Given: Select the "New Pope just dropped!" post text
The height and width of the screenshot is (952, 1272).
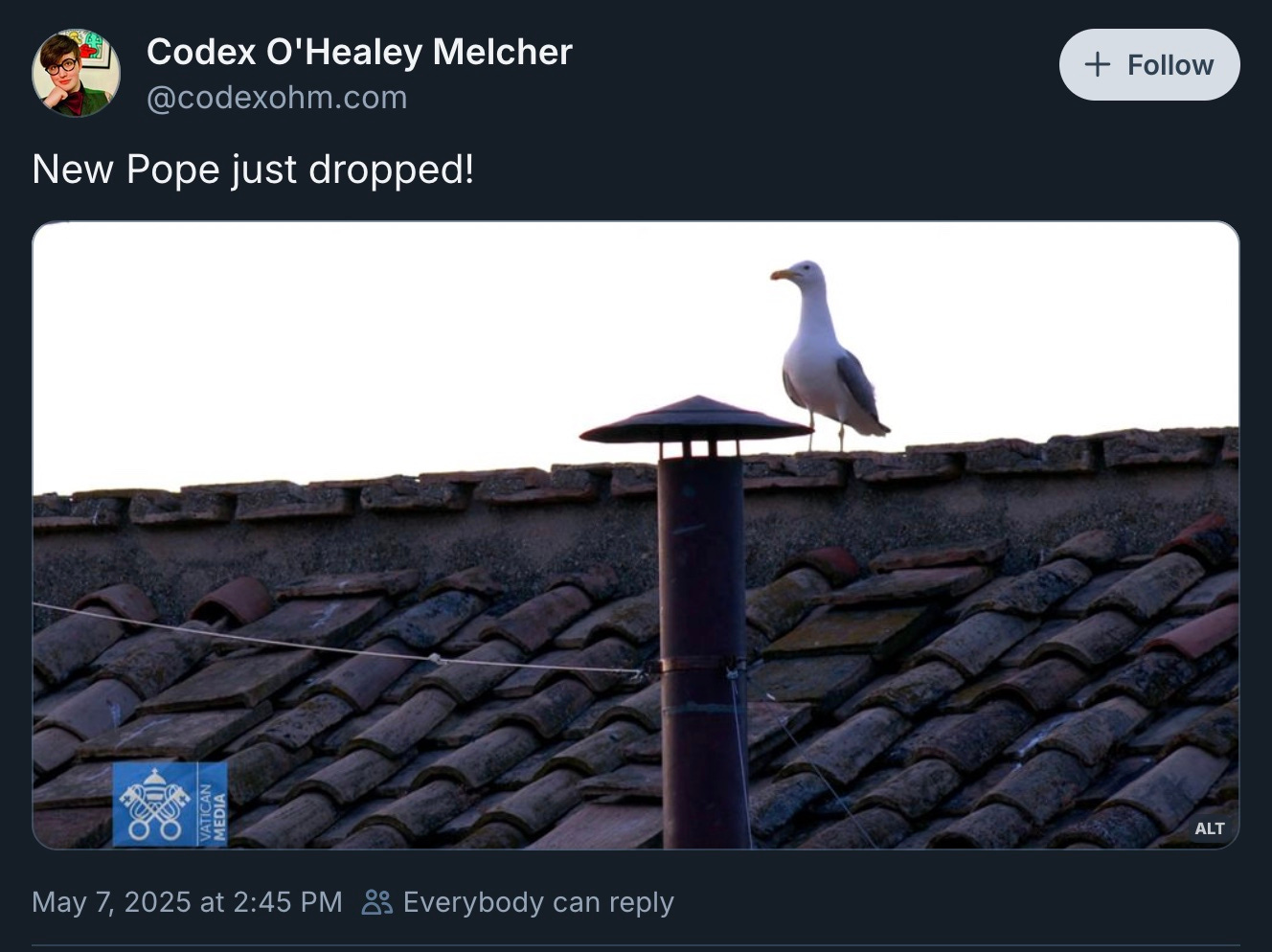Looking at the screenshot, I should (253, 170).
